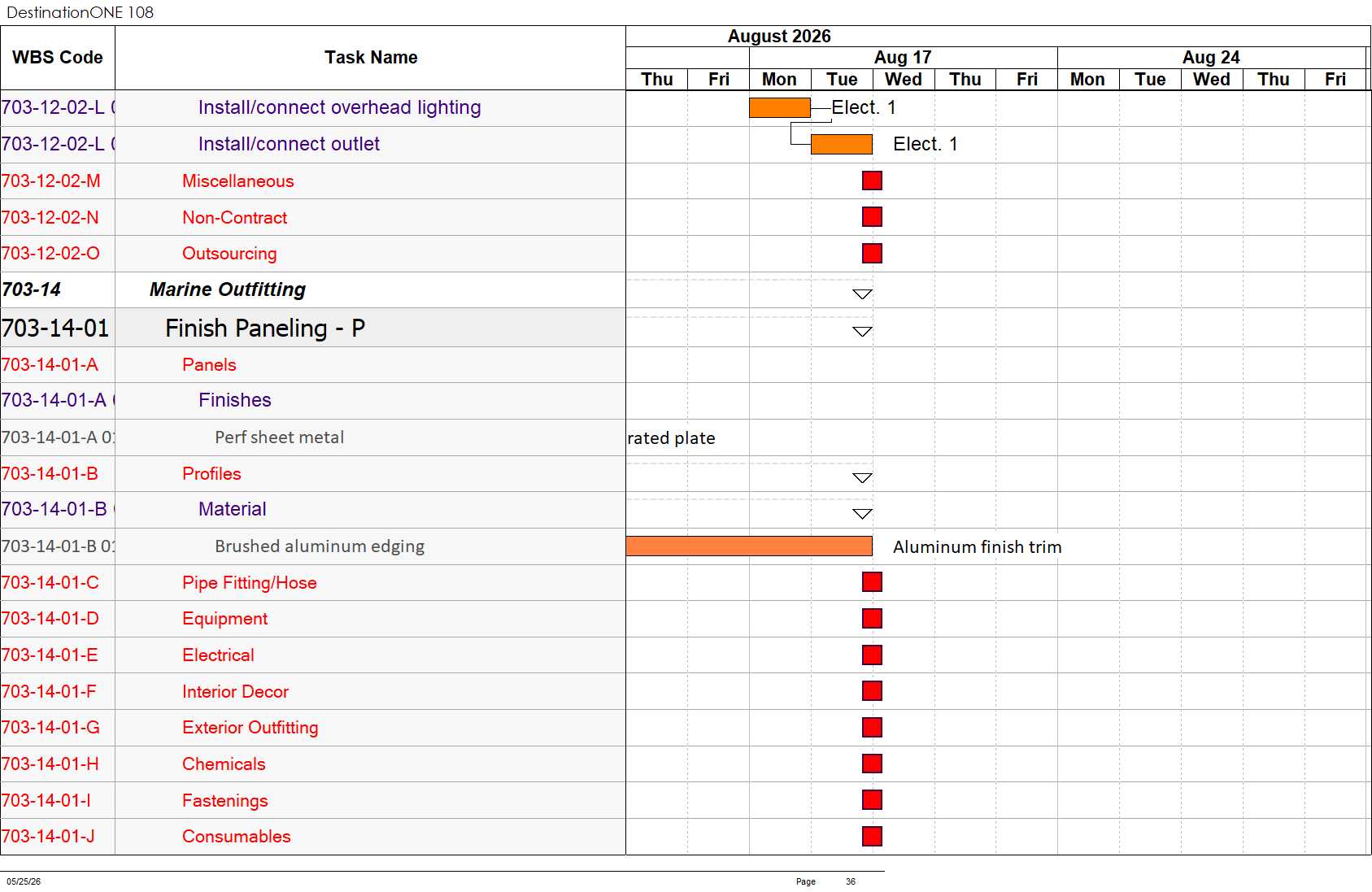
Task: Click the orange bar for Install/connect outlet
Action: click(842, 144)
